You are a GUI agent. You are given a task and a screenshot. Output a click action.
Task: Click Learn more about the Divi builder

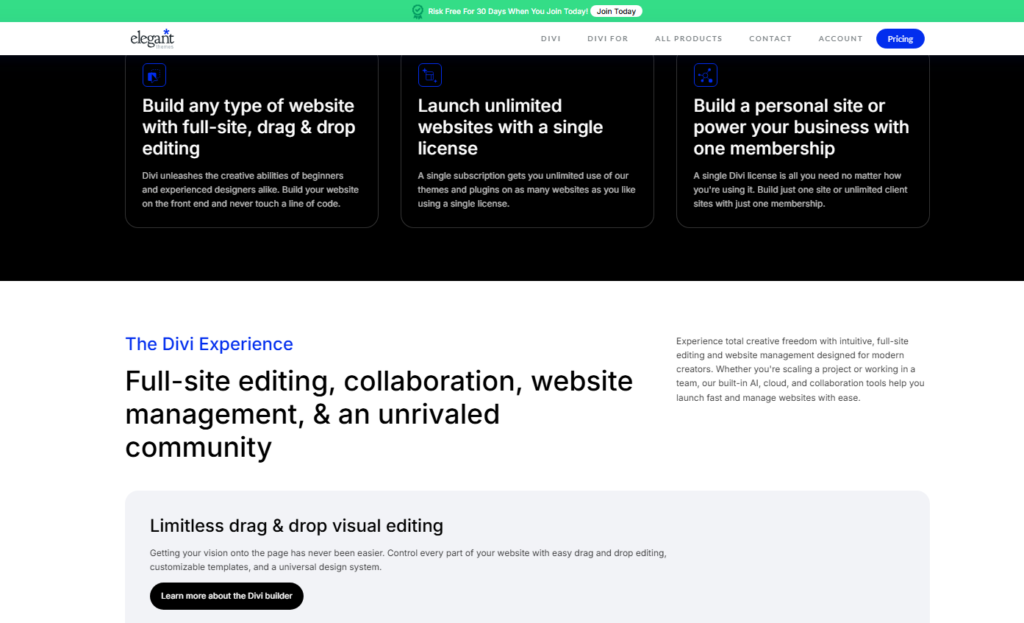coord(227,596)
